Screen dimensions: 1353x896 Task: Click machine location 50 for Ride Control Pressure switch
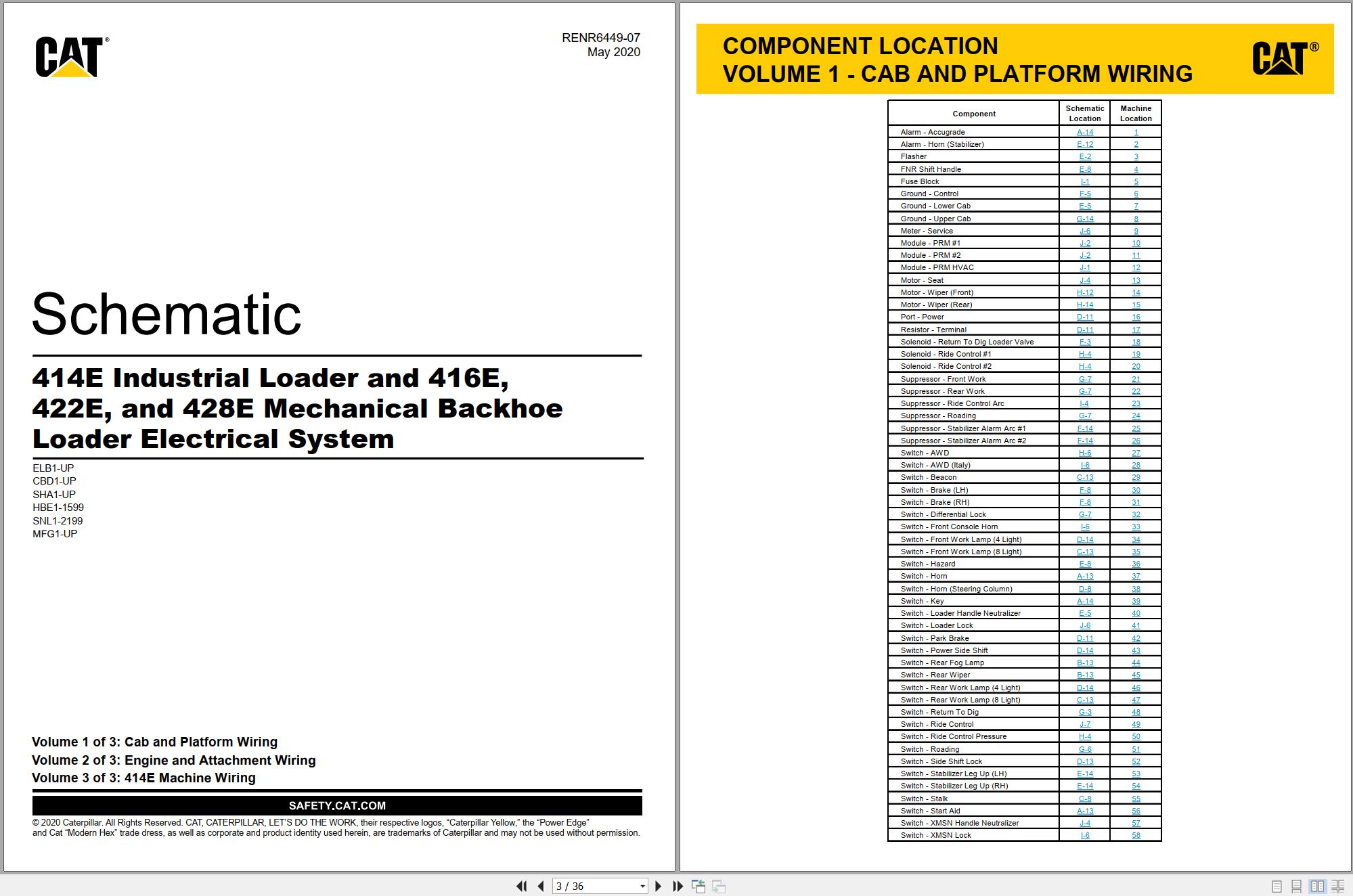click(x=1136, y=736)
